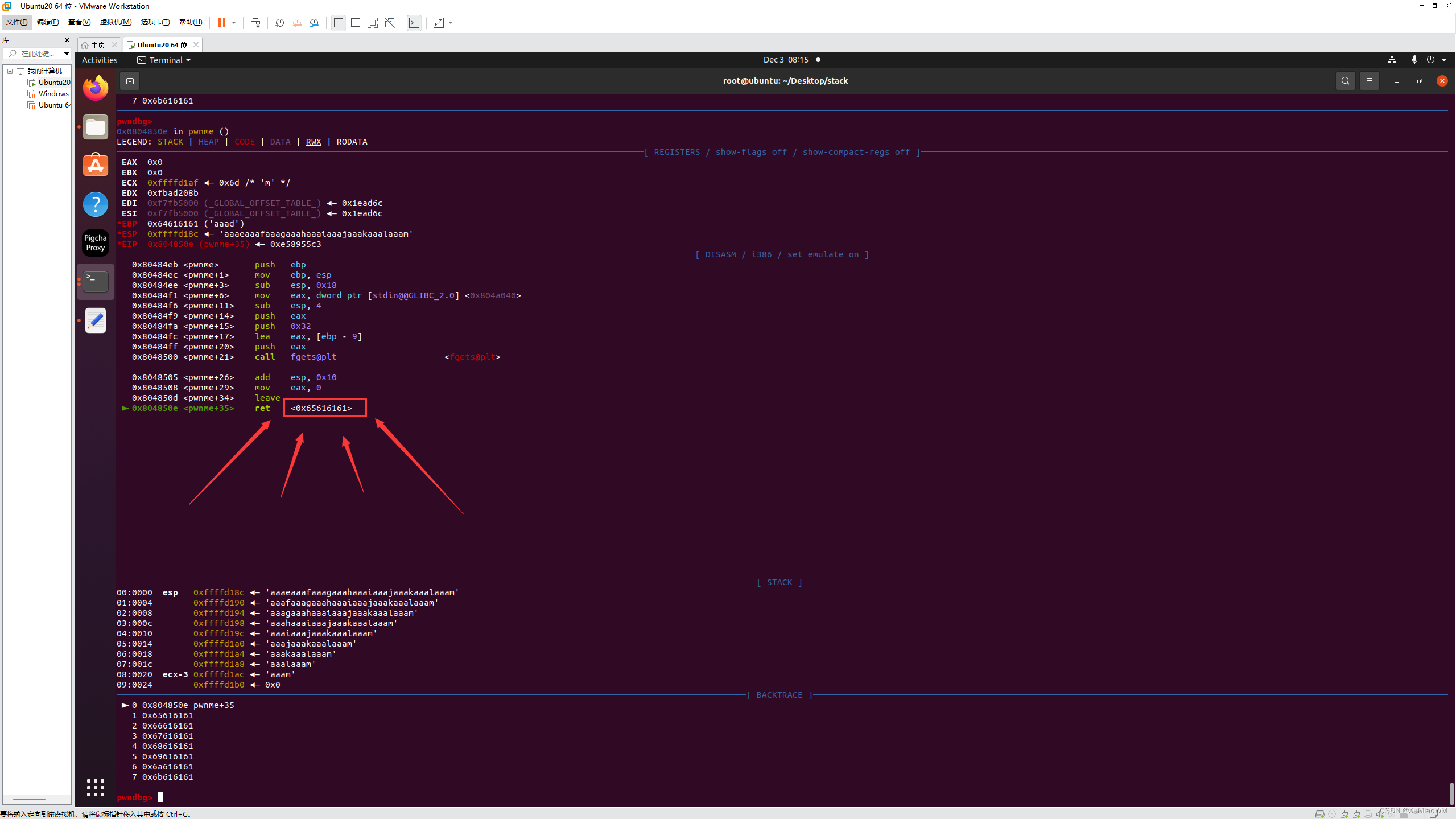Click the terminal vertical scrollbar handle
This screenshot has width=1456, height=819.
click(x=1451, y=793)
